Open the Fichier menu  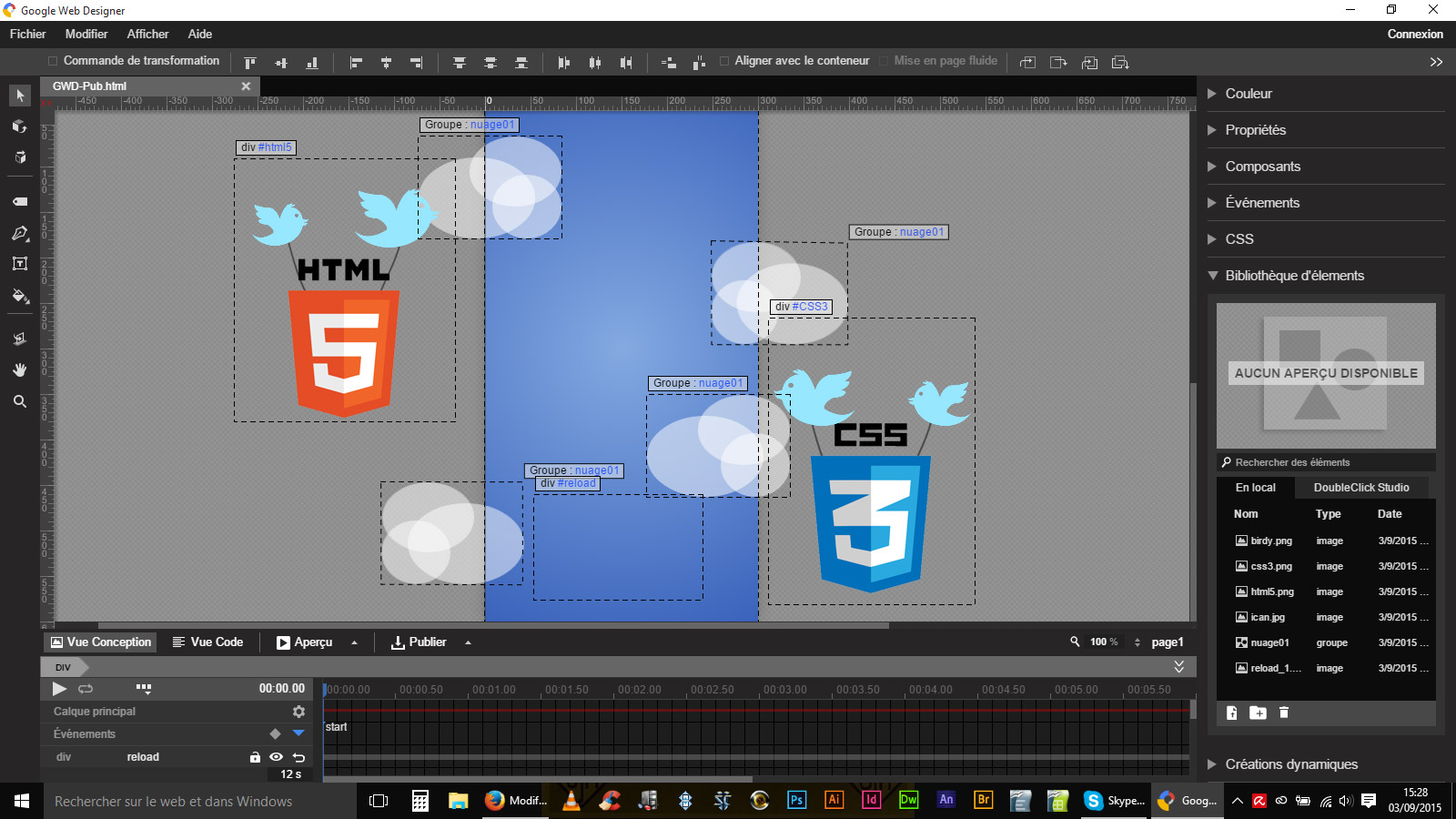pos(28,34)
